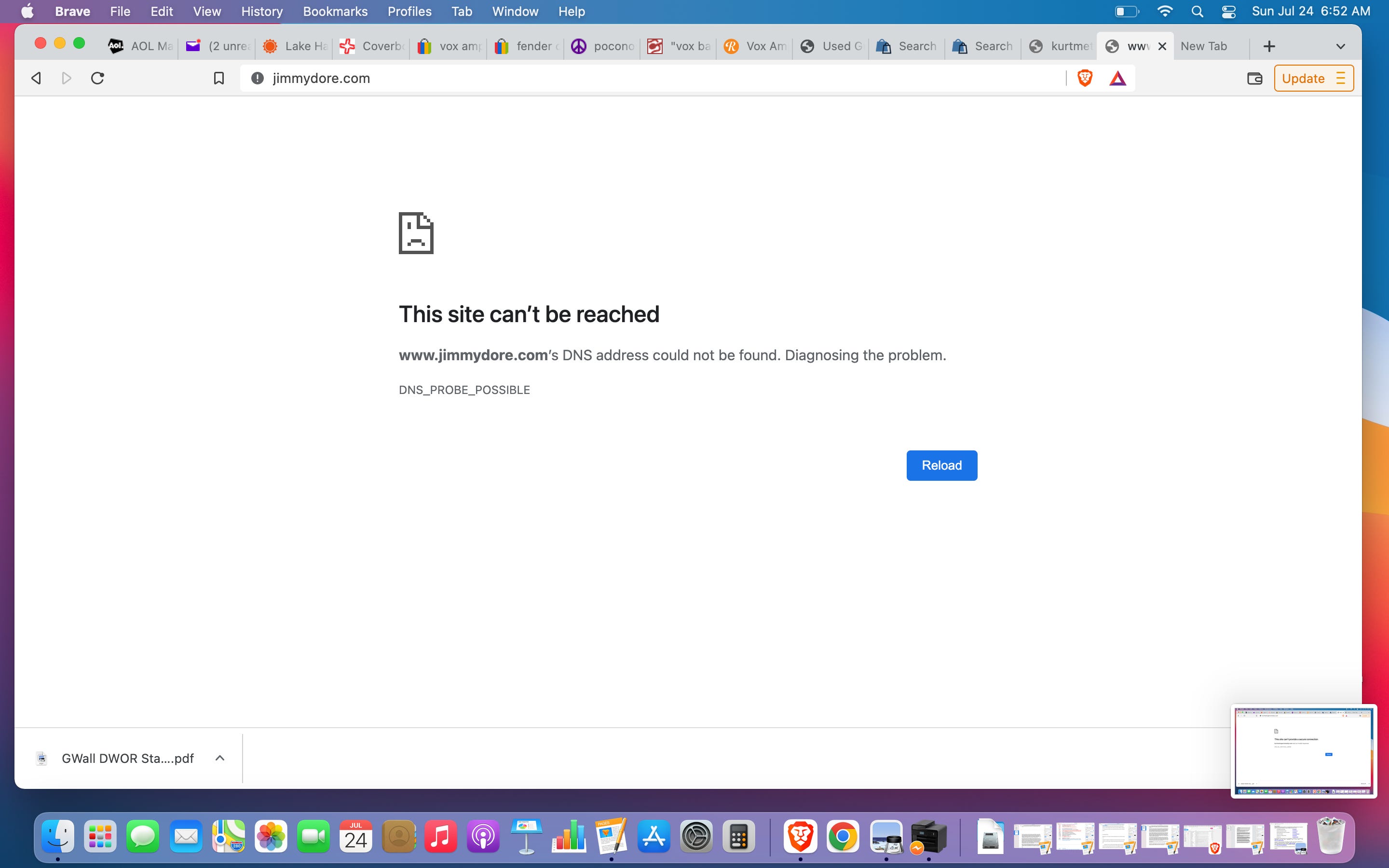Screen dimensions: 1389x868
Task: Open the tab search chevron dropdown
Action: (x=1340, y=46)
